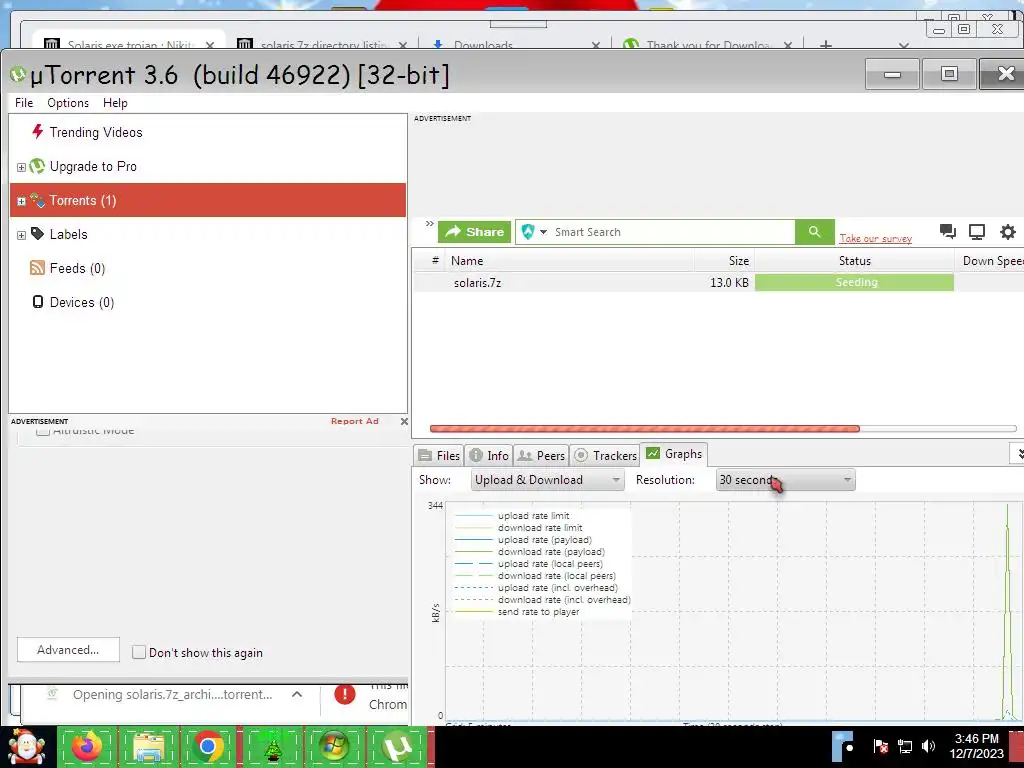This screenshot has height=768, width=1024.
Task: Open Preferences gear icon
Action: pos(1008,232)
